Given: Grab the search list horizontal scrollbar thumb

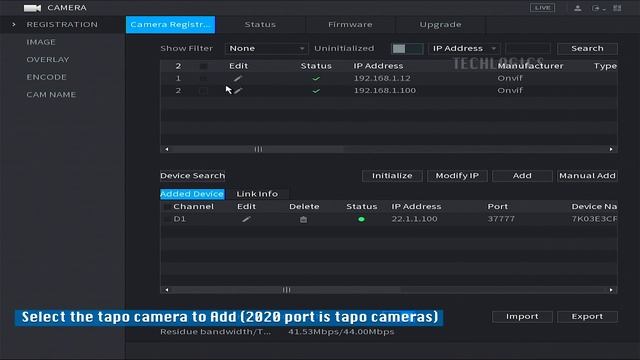Looking at the screenshot, I should pos(258,149).
